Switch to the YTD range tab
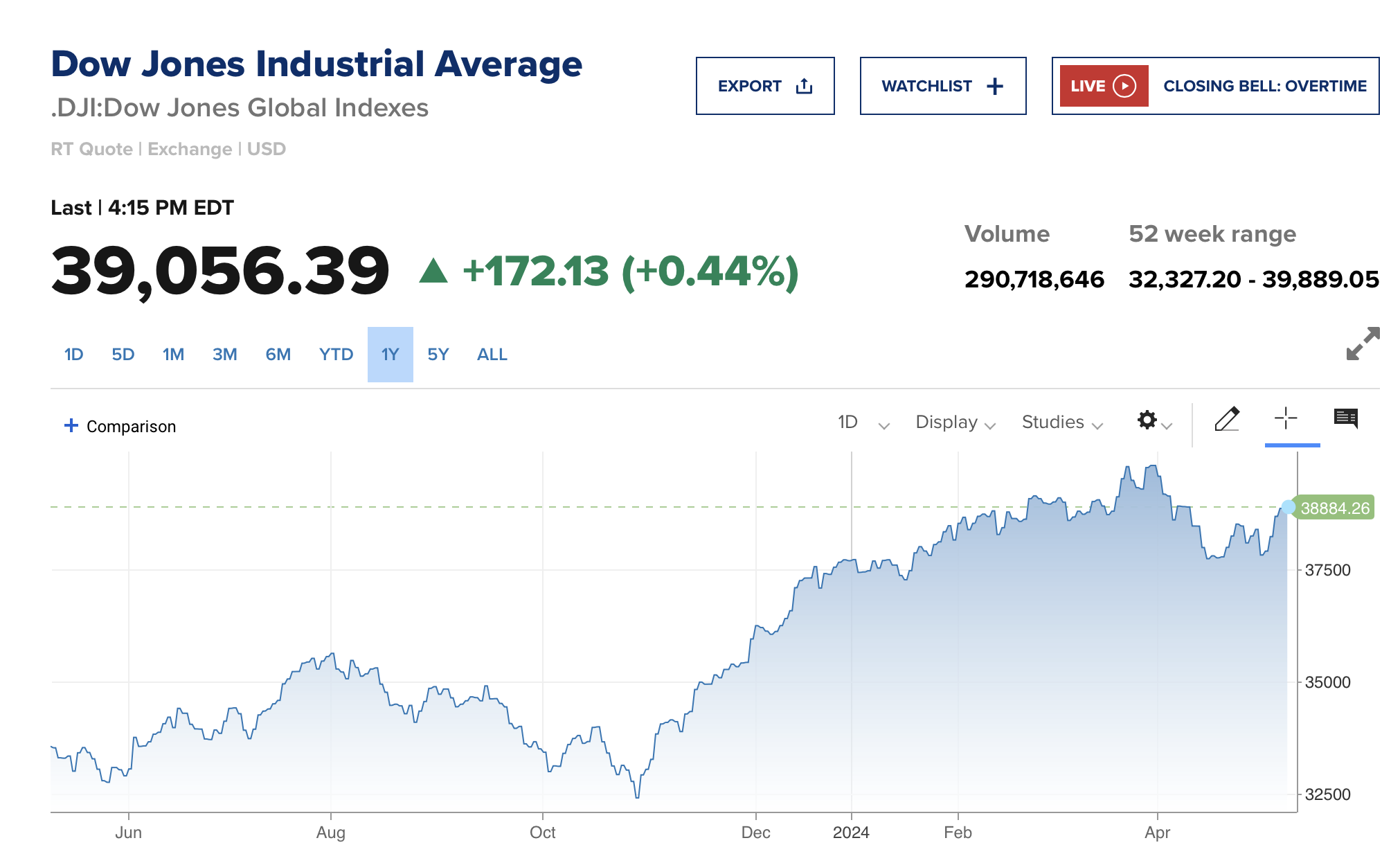The height and width of the screenshot is (863, 1400). (336, 355)
